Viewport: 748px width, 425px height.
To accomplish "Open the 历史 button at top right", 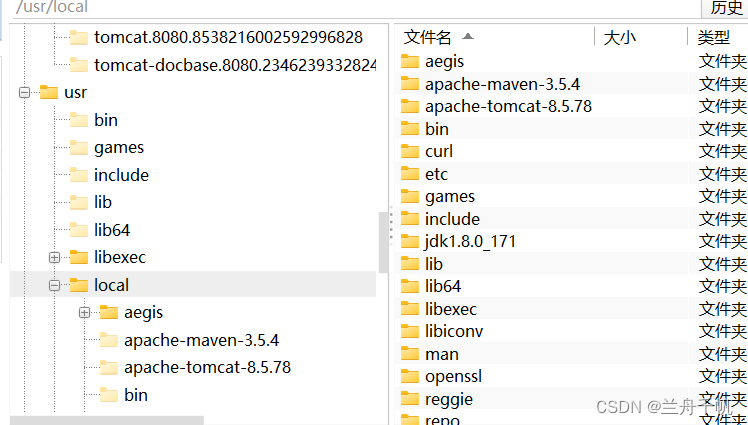I will pos(725,7).
